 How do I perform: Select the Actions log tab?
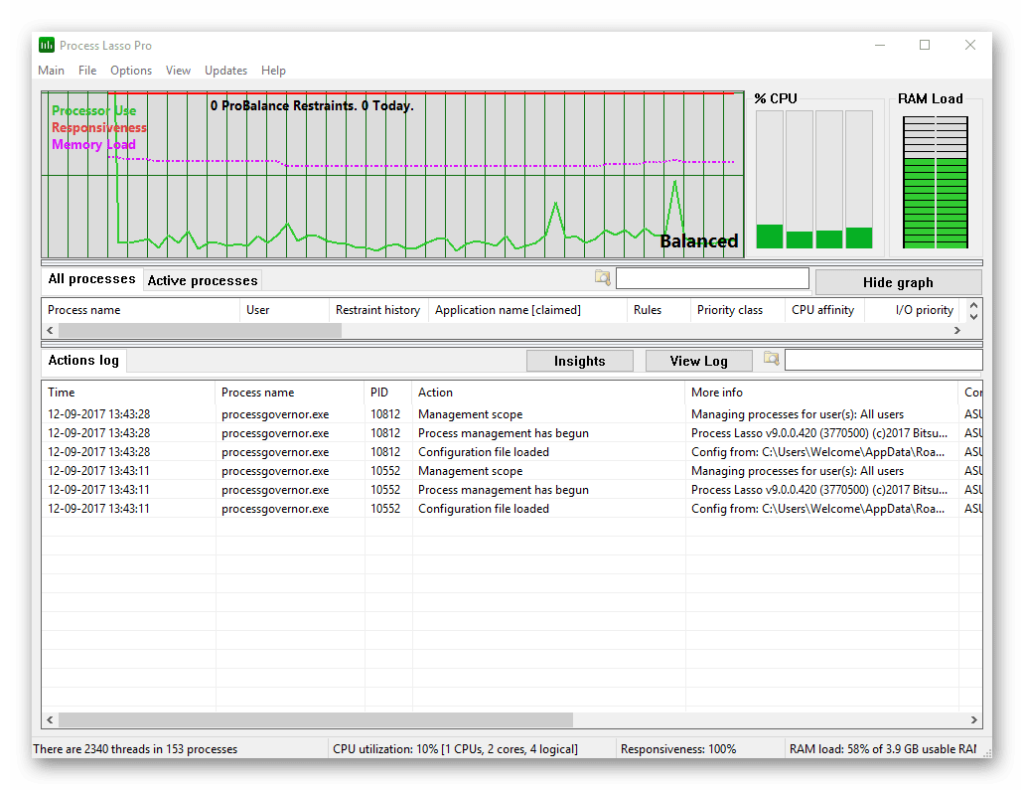click(84, 360)
